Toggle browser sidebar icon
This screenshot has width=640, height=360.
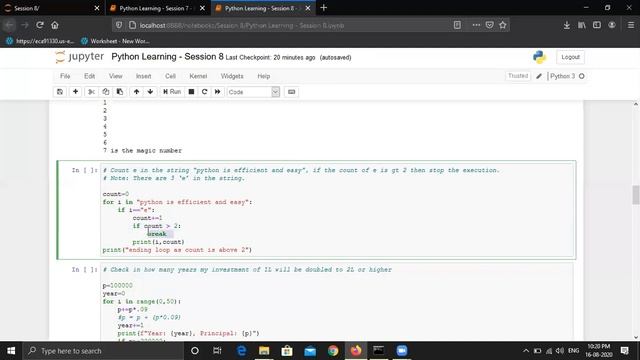tap(597, 25)
